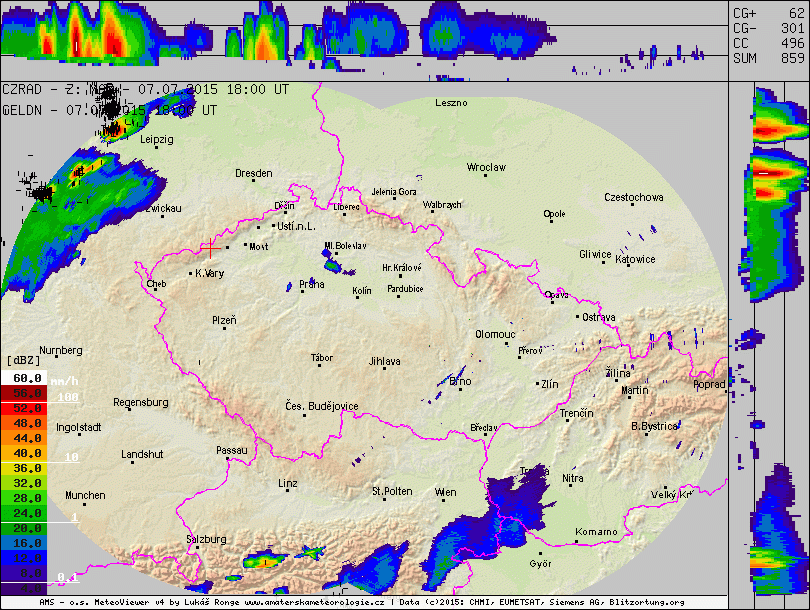Screen dimensions: 810x610
Task: Click the Wroclaw city marker
Action: point(484,177)
